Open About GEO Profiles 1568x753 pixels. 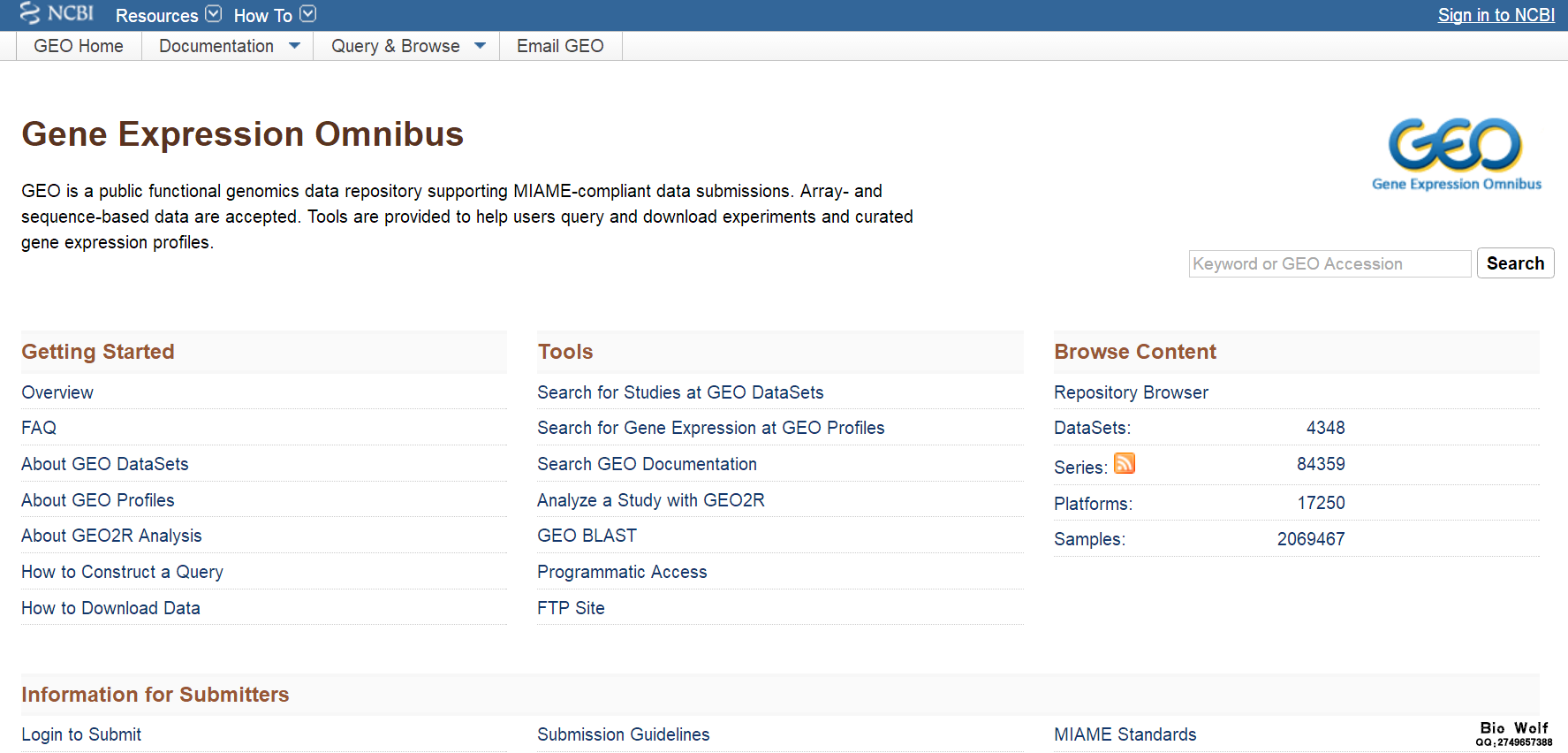coord(98,500)
